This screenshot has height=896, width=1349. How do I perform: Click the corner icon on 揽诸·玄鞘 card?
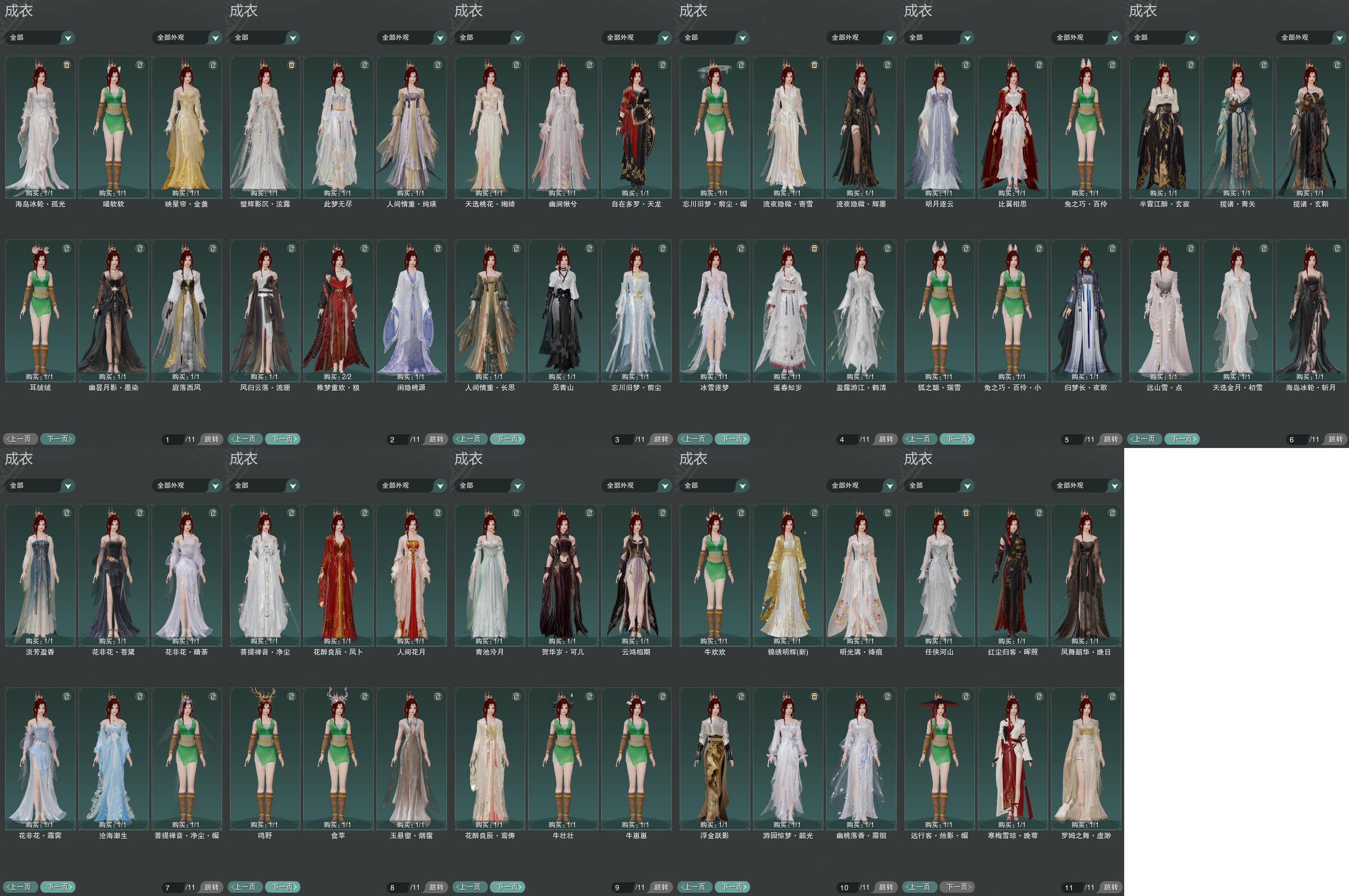(x=1338, y=65)
